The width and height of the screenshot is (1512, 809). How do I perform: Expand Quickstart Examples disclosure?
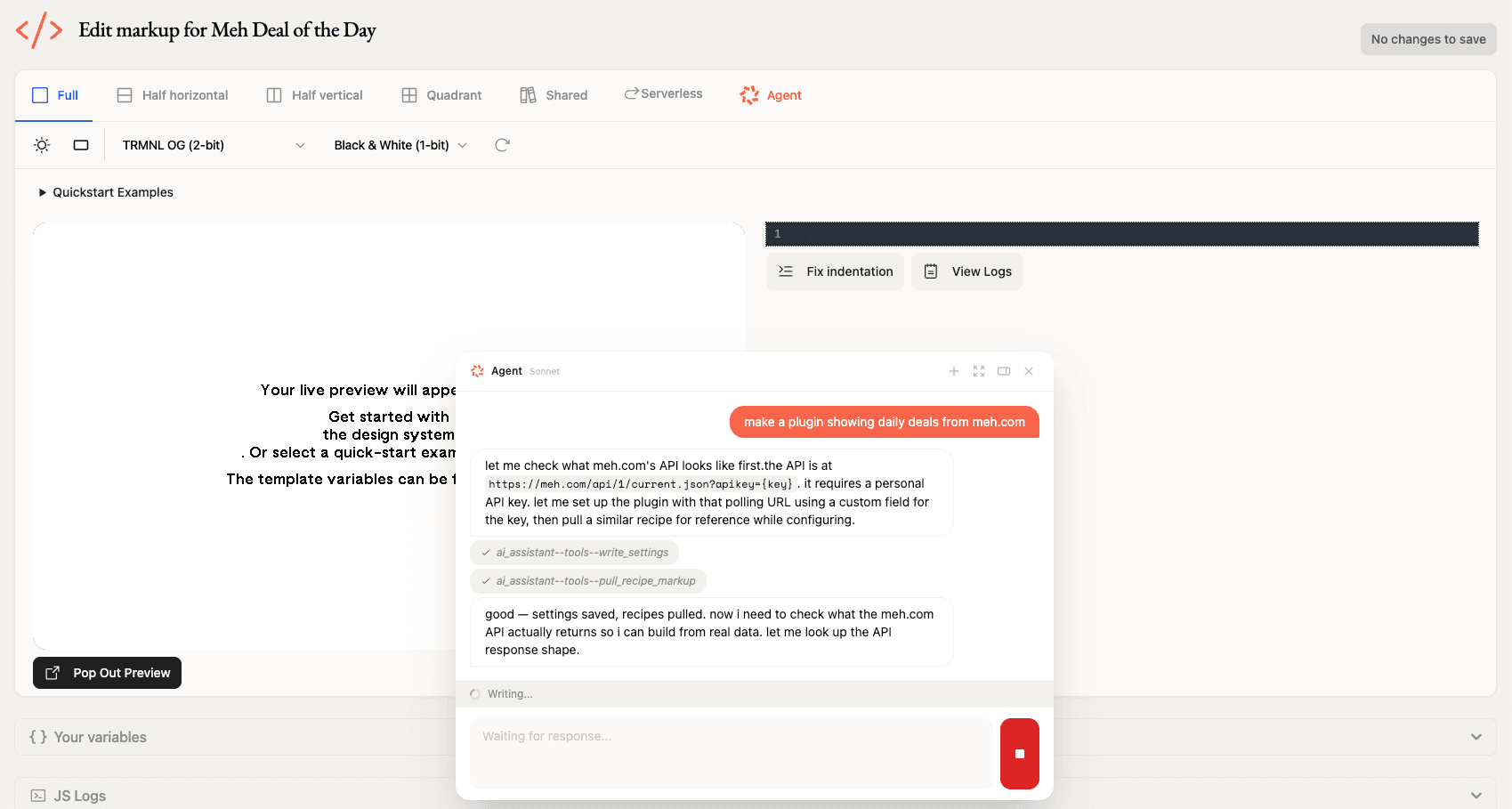click(x=106, y=192)
